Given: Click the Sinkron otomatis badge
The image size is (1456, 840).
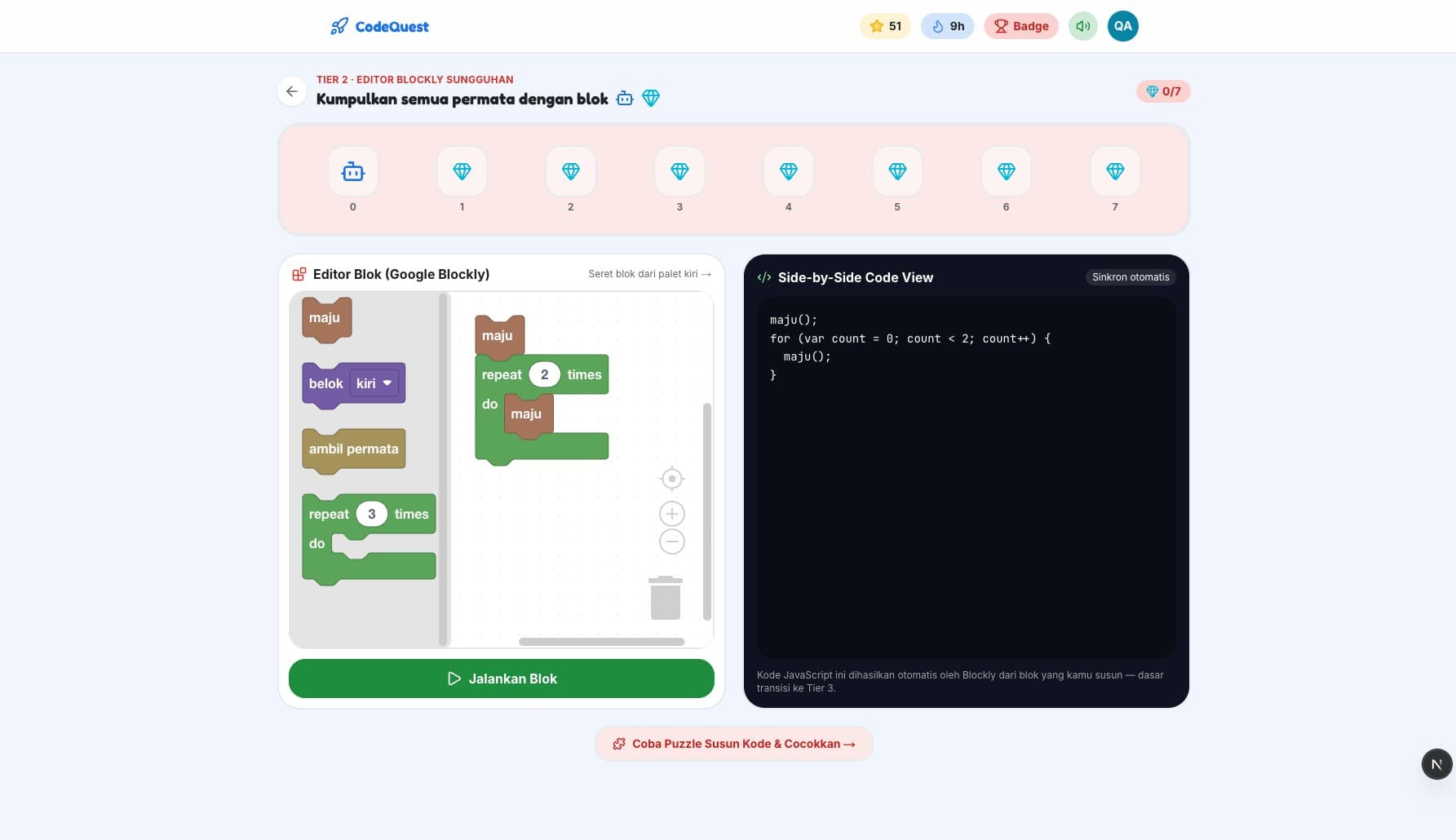Looking at the screenshot, I should pos(1131,277).
